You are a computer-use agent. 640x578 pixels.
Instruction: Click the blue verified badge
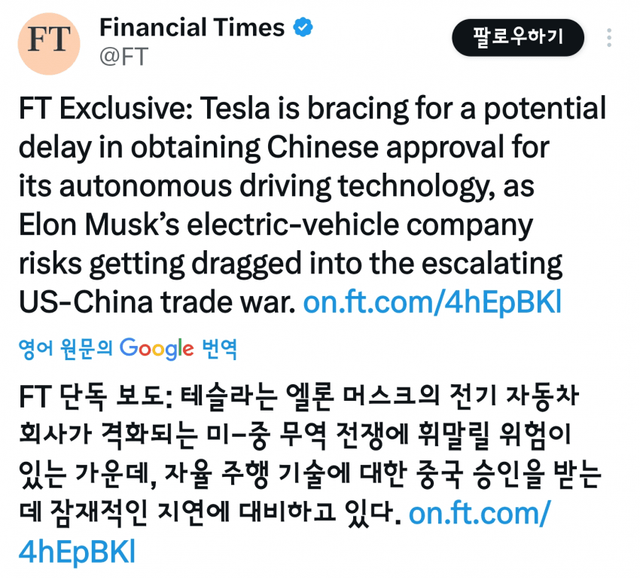point(302,28)
